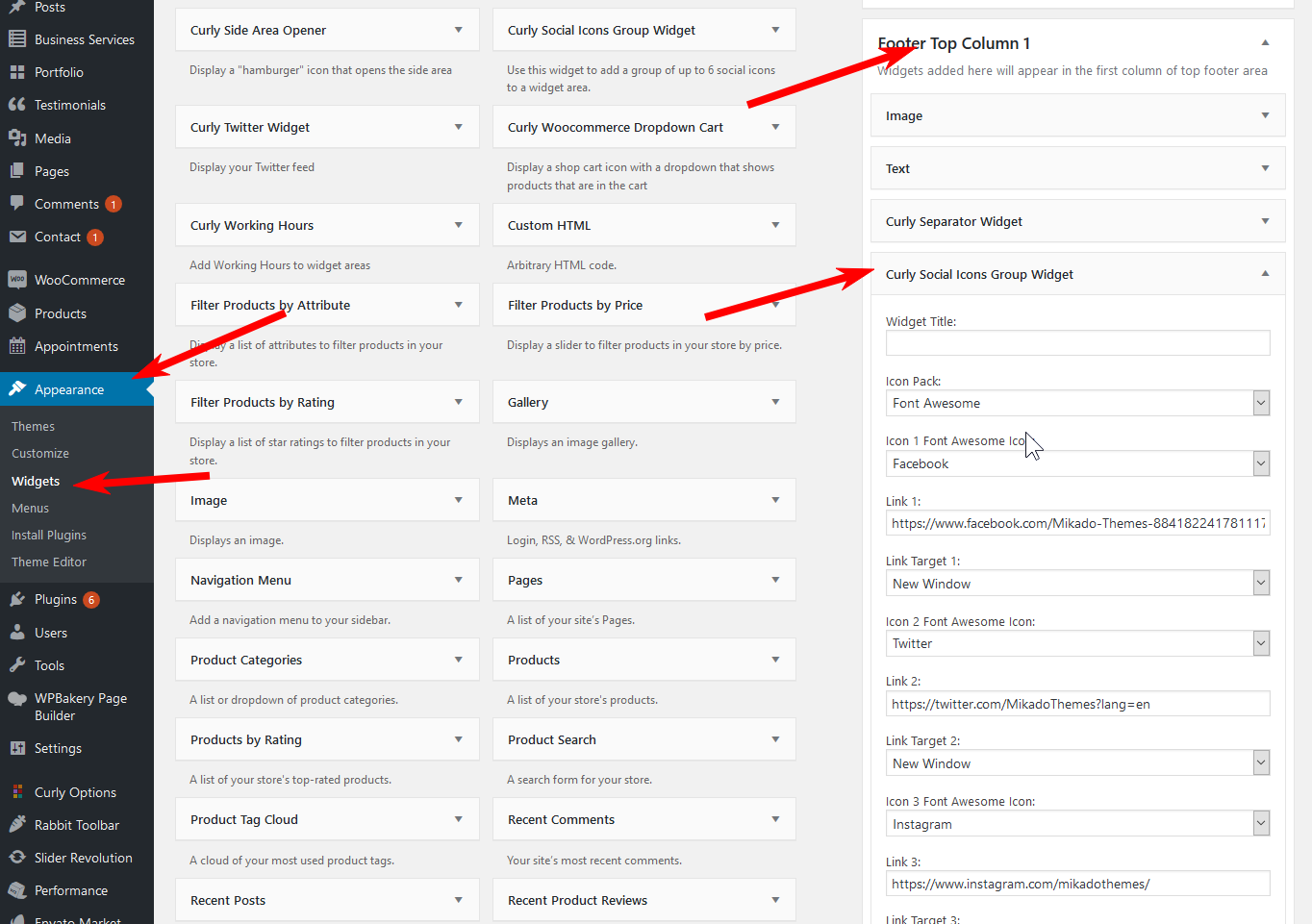Click the Link 2 Twitter URL field
Viewport: 1312px width, 924px height.
click(1077, 704)
